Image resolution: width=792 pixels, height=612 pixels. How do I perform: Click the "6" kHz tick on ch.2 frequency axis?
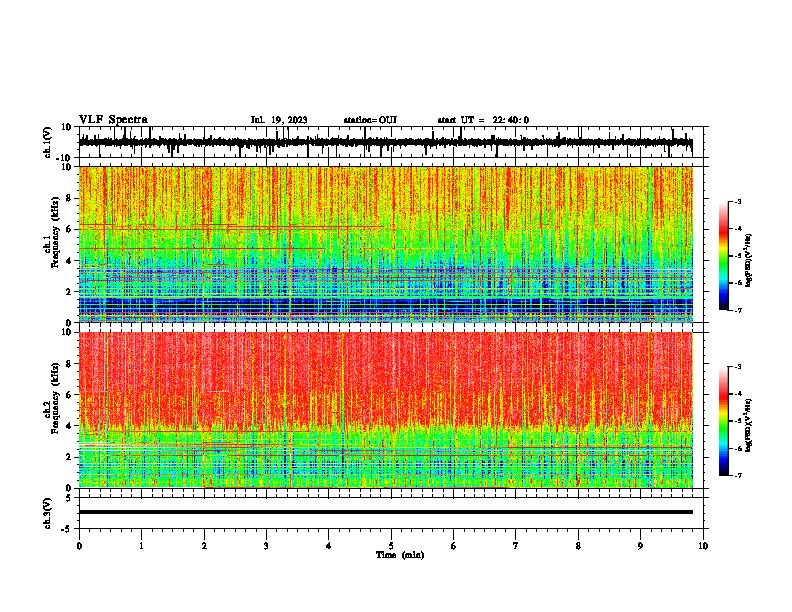click(70, 395)
